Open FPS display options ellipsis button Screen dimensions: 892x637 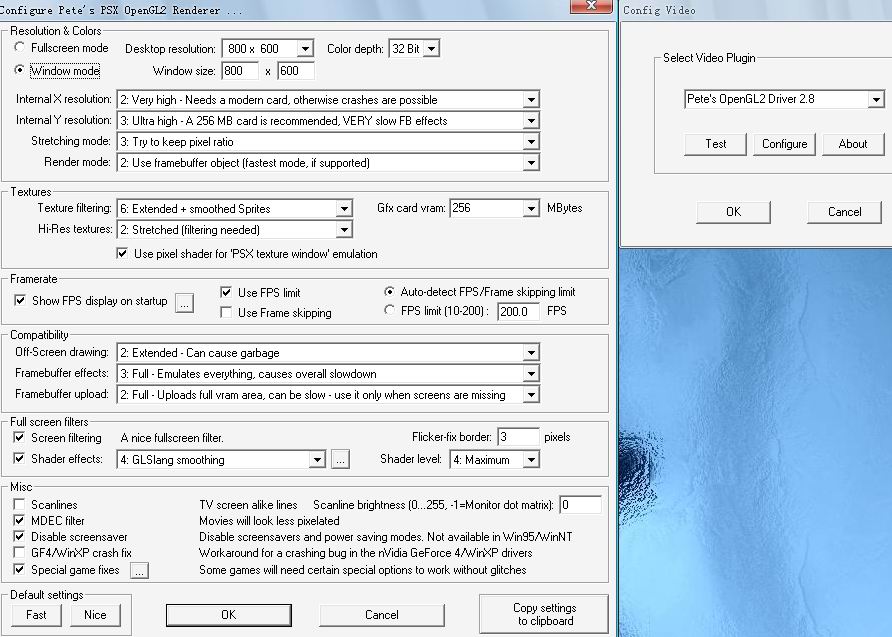point(184,303)
